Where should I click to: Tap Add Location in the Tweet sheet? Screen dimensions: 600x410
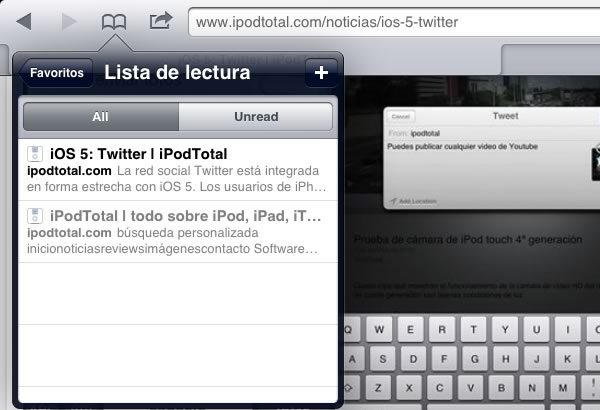coord(414,201)
